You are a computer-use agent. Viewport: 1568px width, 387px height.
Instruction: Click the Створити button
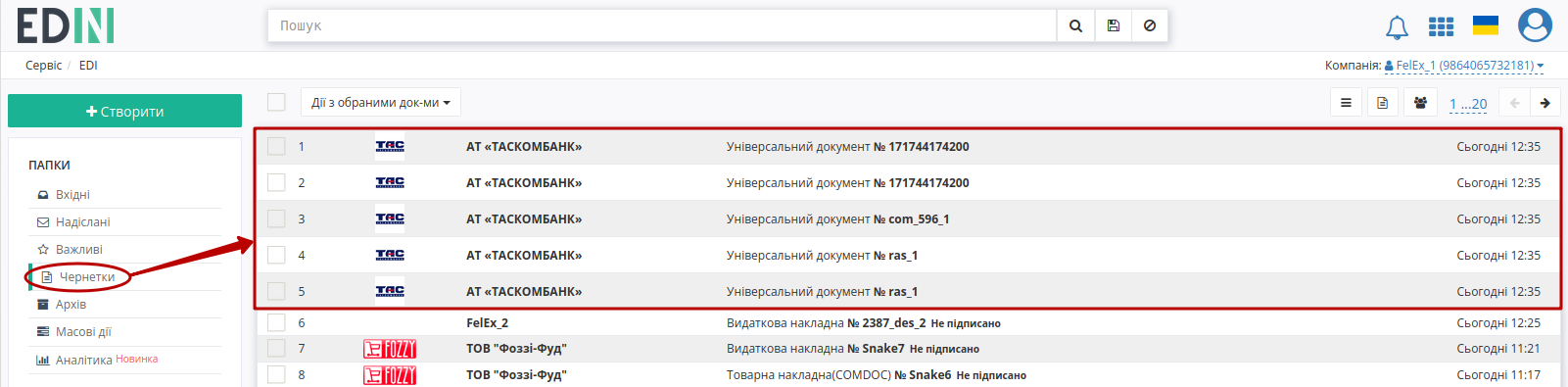124,111
